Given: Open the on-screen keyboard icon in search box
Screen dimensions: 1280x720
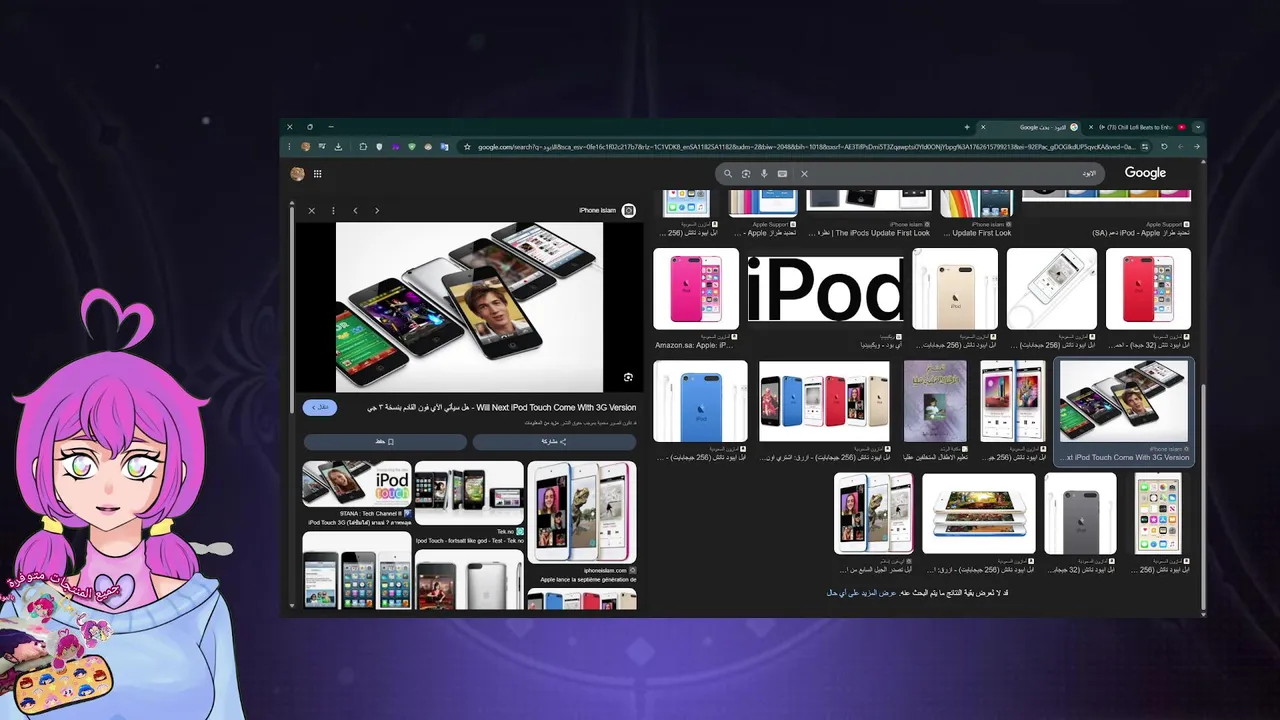Looking at the screenshot, I should [x=782, y=173].
